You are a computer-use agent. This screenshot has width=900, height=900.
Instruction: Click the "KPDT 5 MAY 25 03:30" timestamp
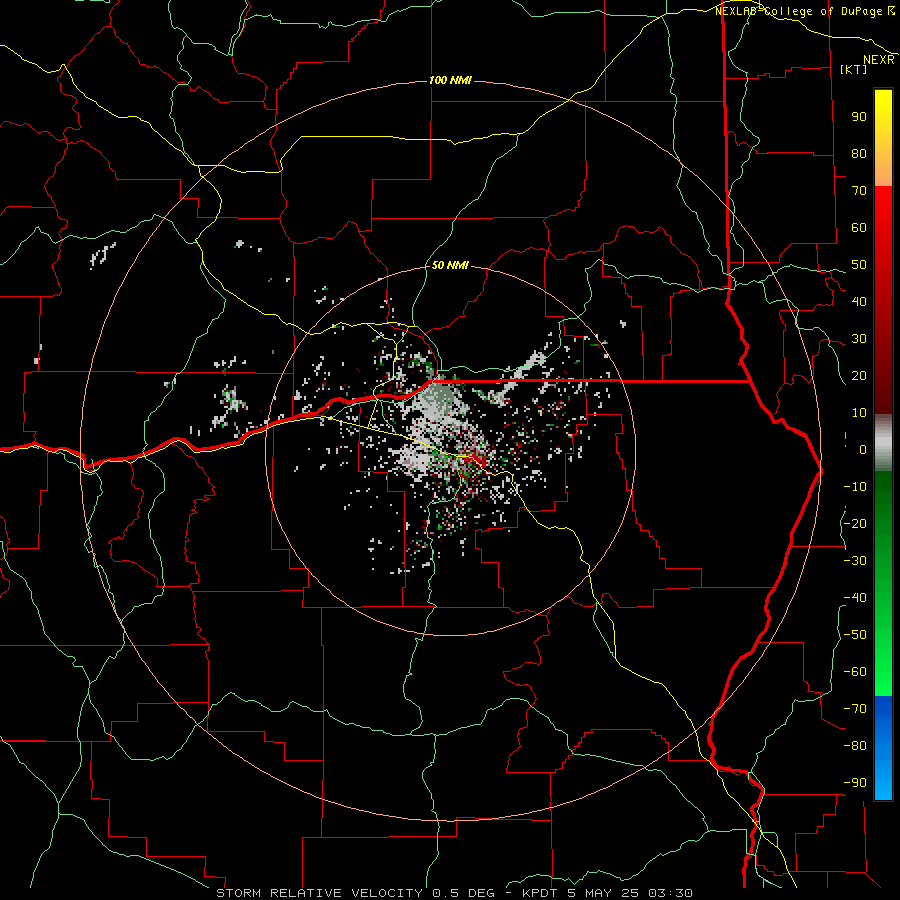(607, 893)
